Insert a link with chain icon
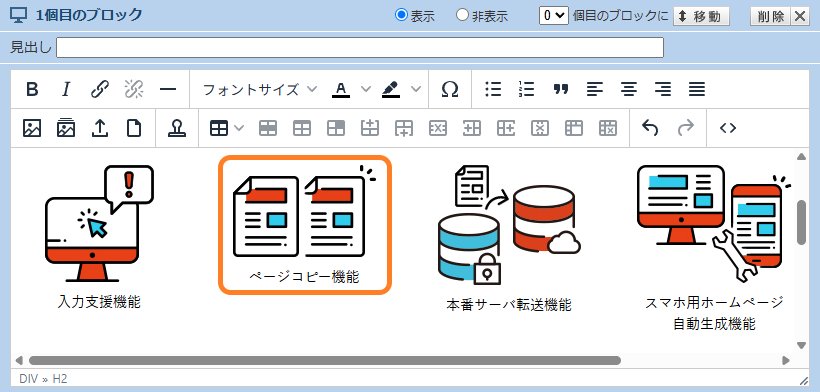Image resolution: width=820 pixels, height=392 pixels. 100,89
